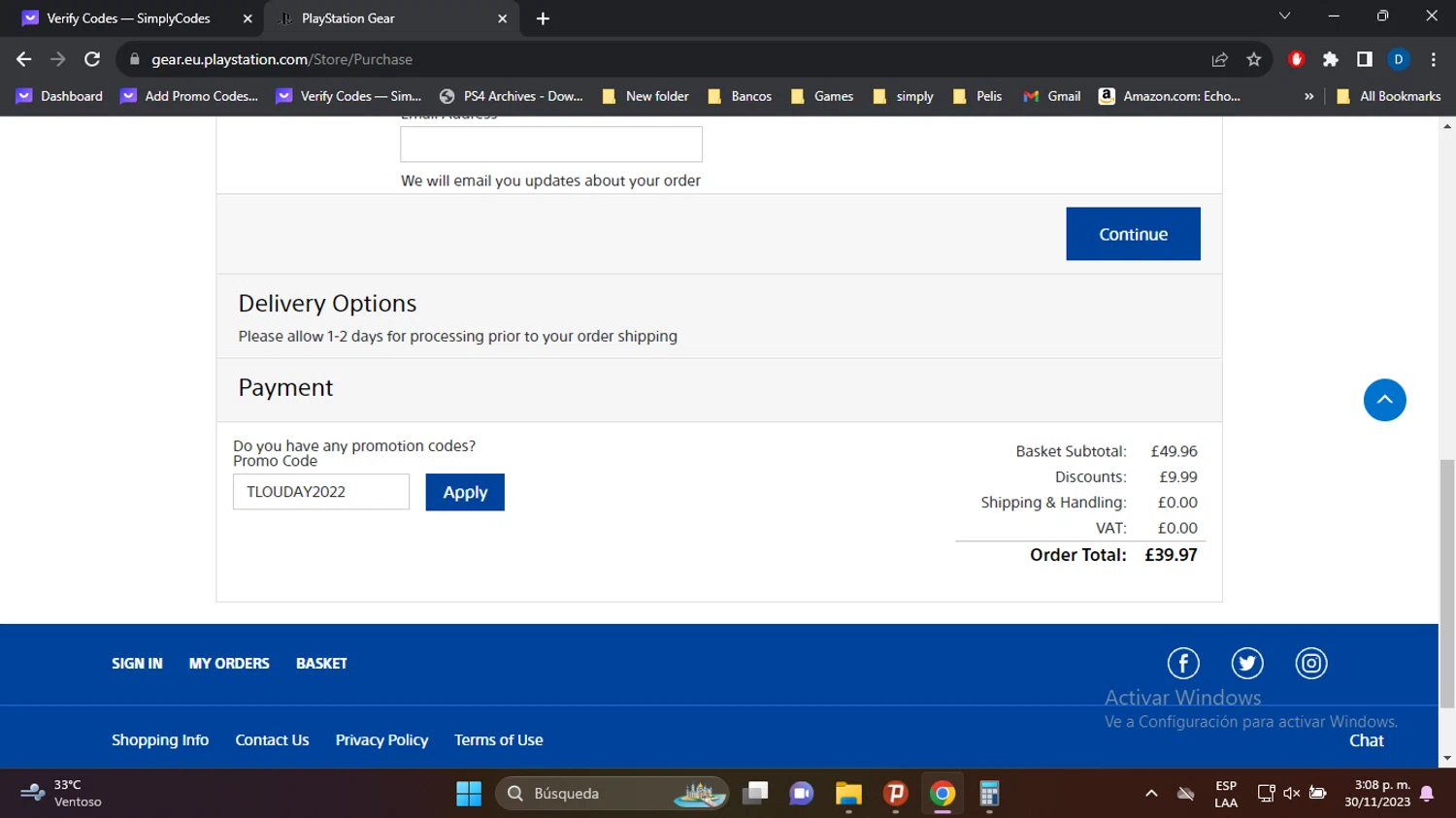The height and width of the screenshot is (818, 1456).
Task: Go to MY ORDERS
Action: [x=229, y=664]
